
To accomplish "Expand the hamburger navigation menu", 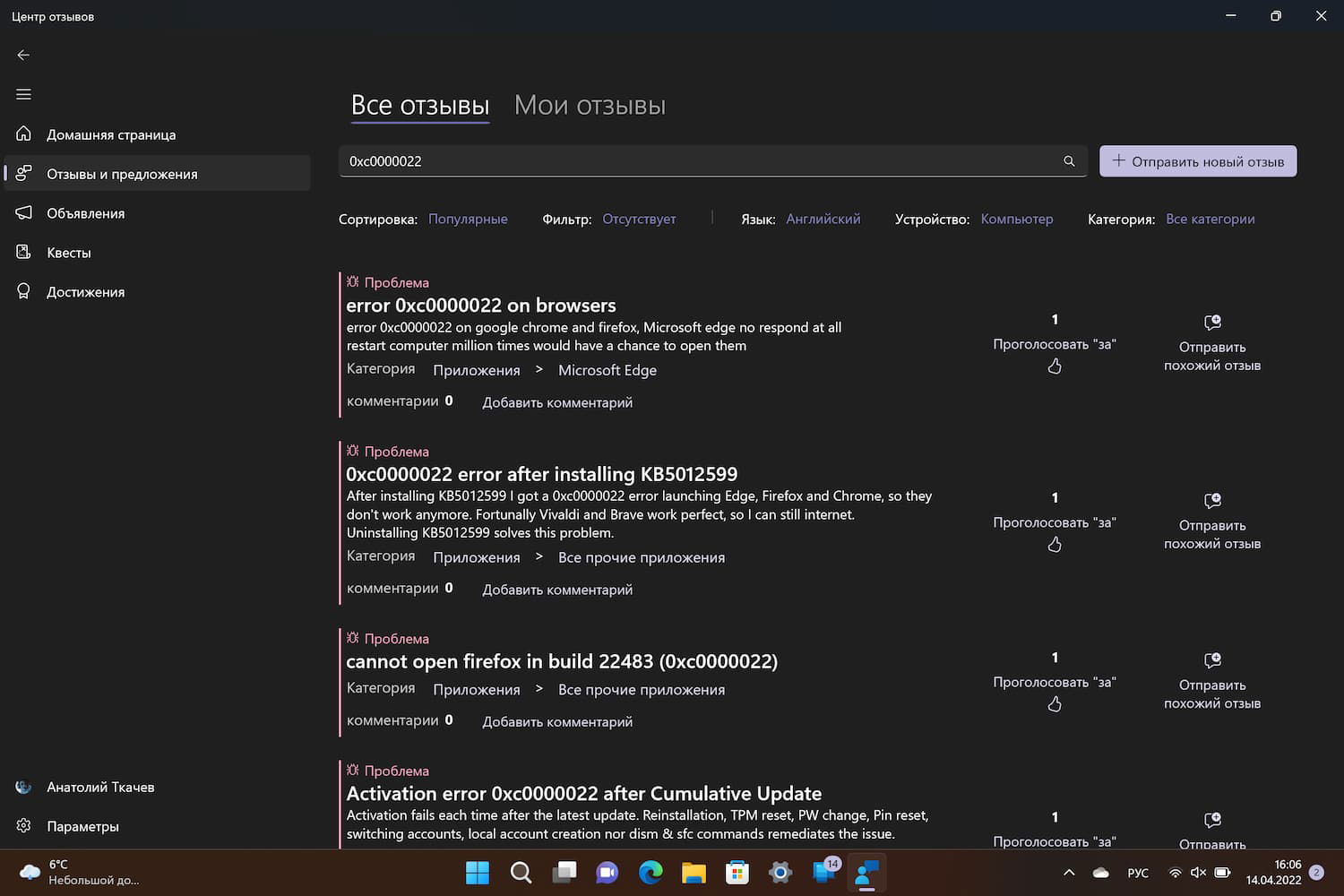I will [23, 94].
